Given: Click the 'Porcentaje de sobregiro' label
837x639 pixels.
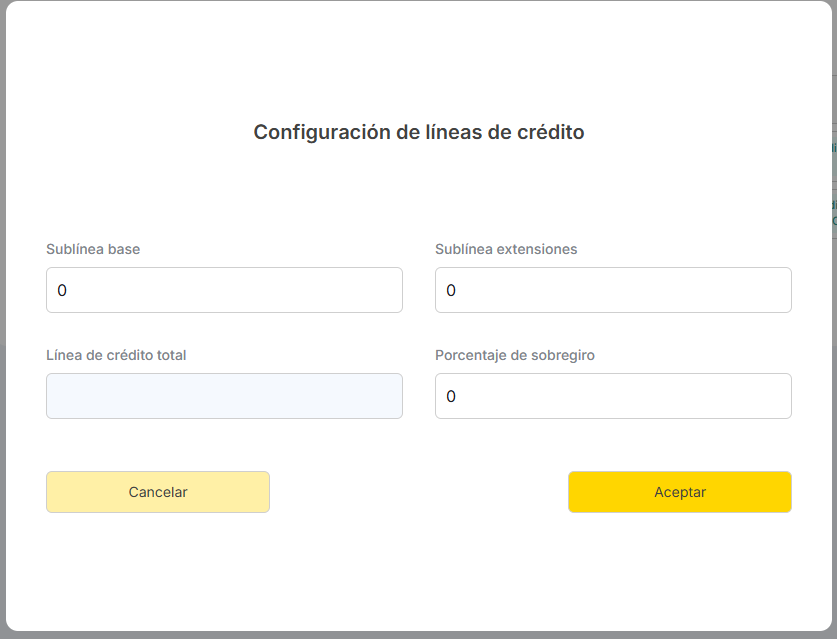Looking at the screenshot, I should coord(515,355).
